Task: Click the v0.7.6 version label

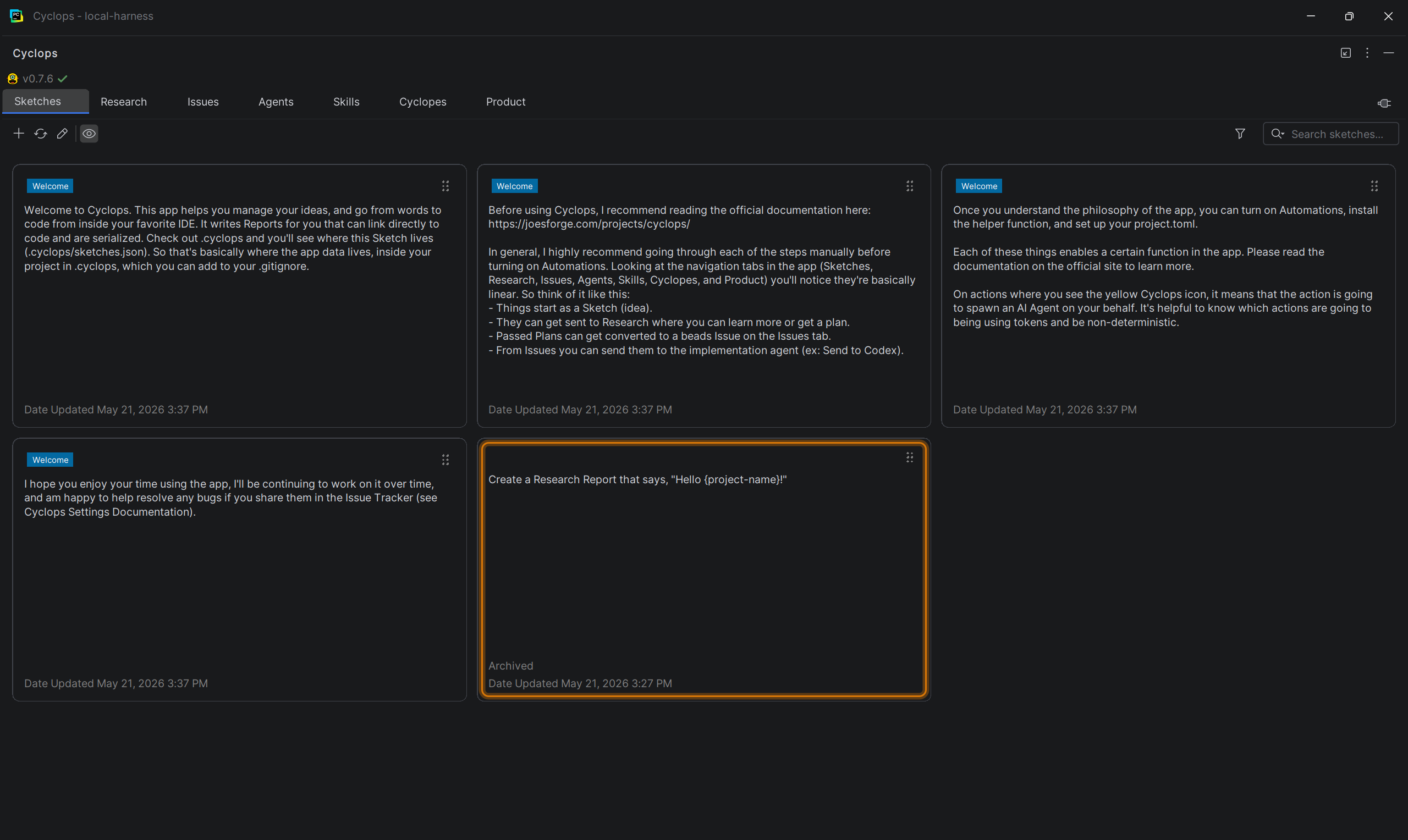Action: (38, 79)
